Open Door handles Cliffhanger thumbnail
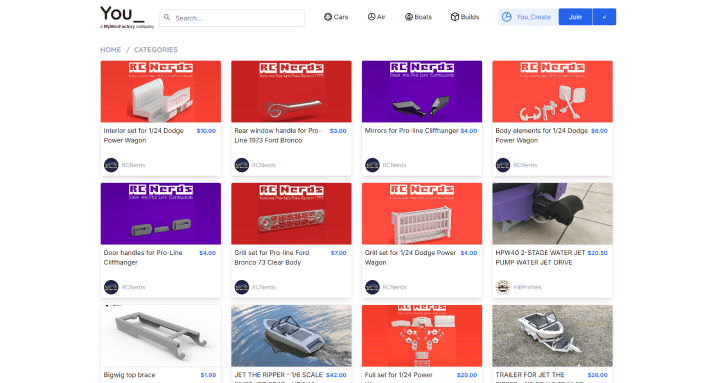The image size is (711, 383). point(161,213)
